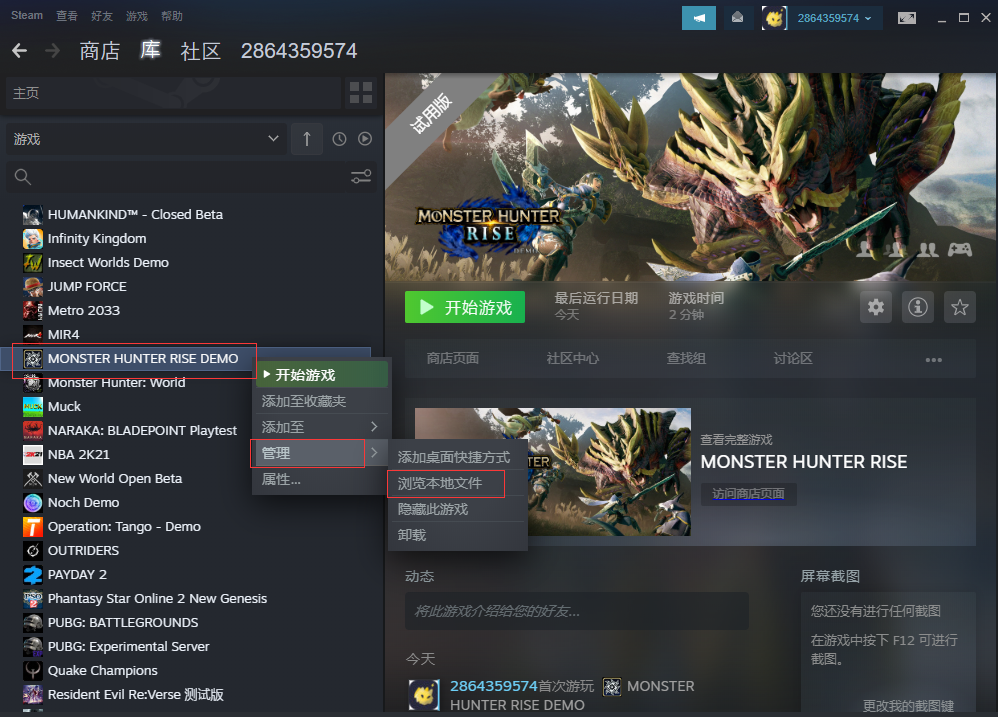
Task: Select Quake Champions icon in library
Action: [32, 671]
